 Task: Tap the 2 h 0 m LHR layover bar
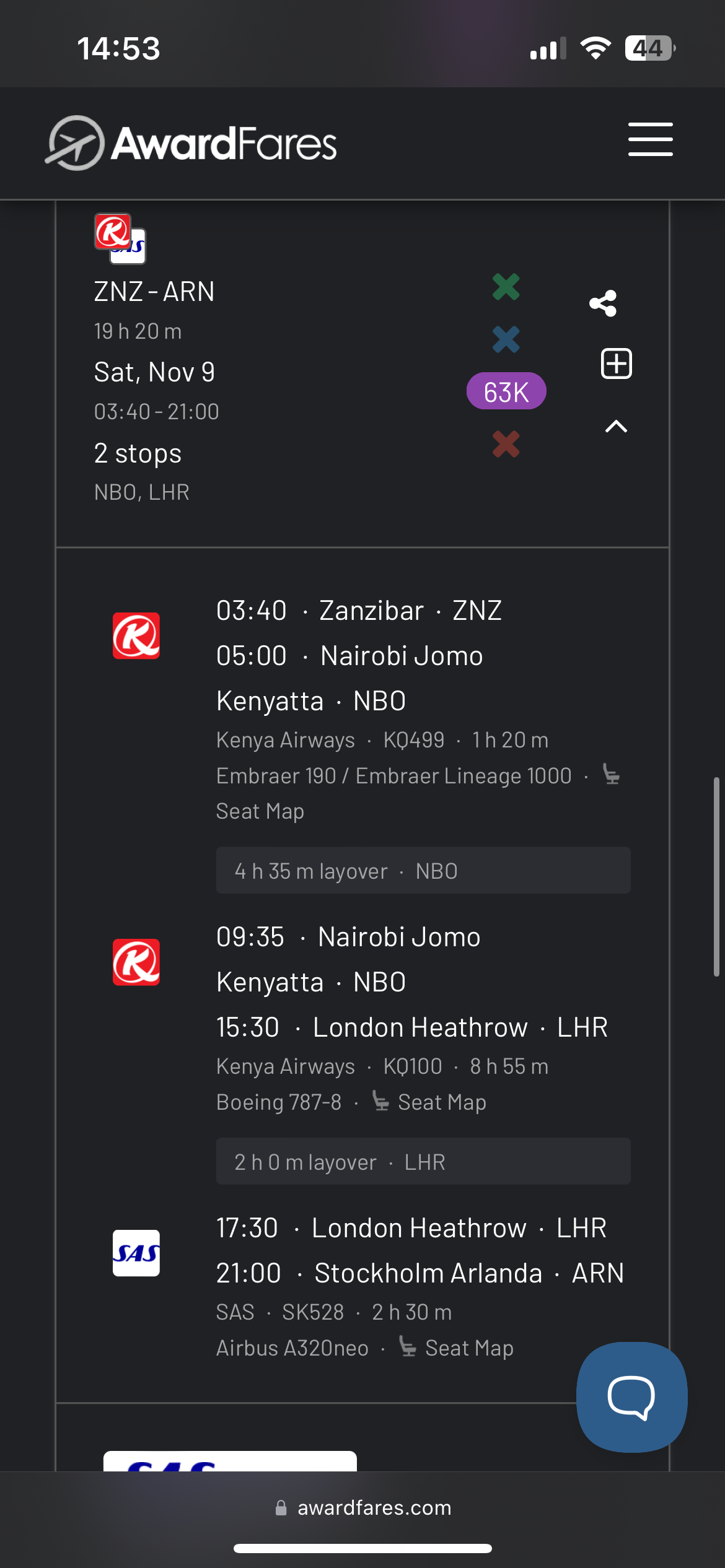point(423,1162)
